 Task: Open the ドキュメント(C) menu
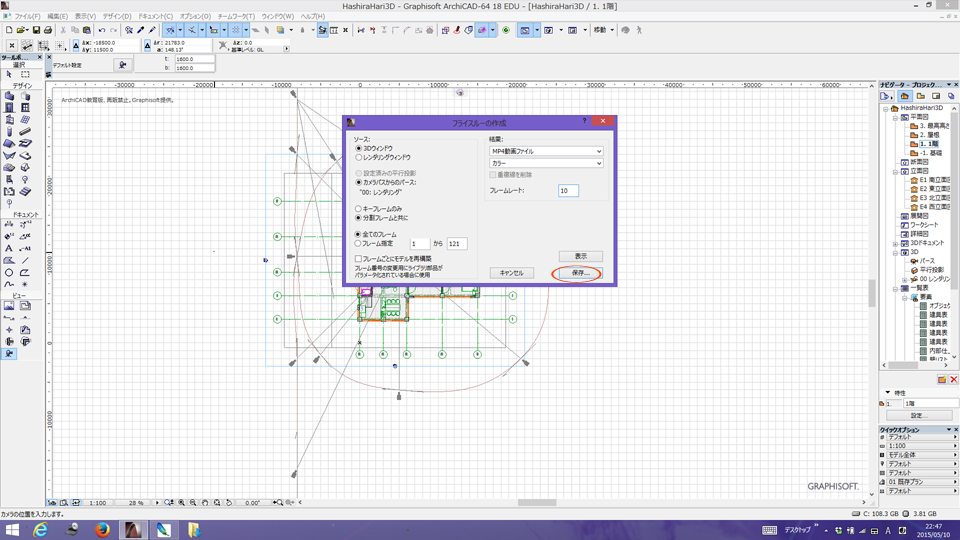156,17
